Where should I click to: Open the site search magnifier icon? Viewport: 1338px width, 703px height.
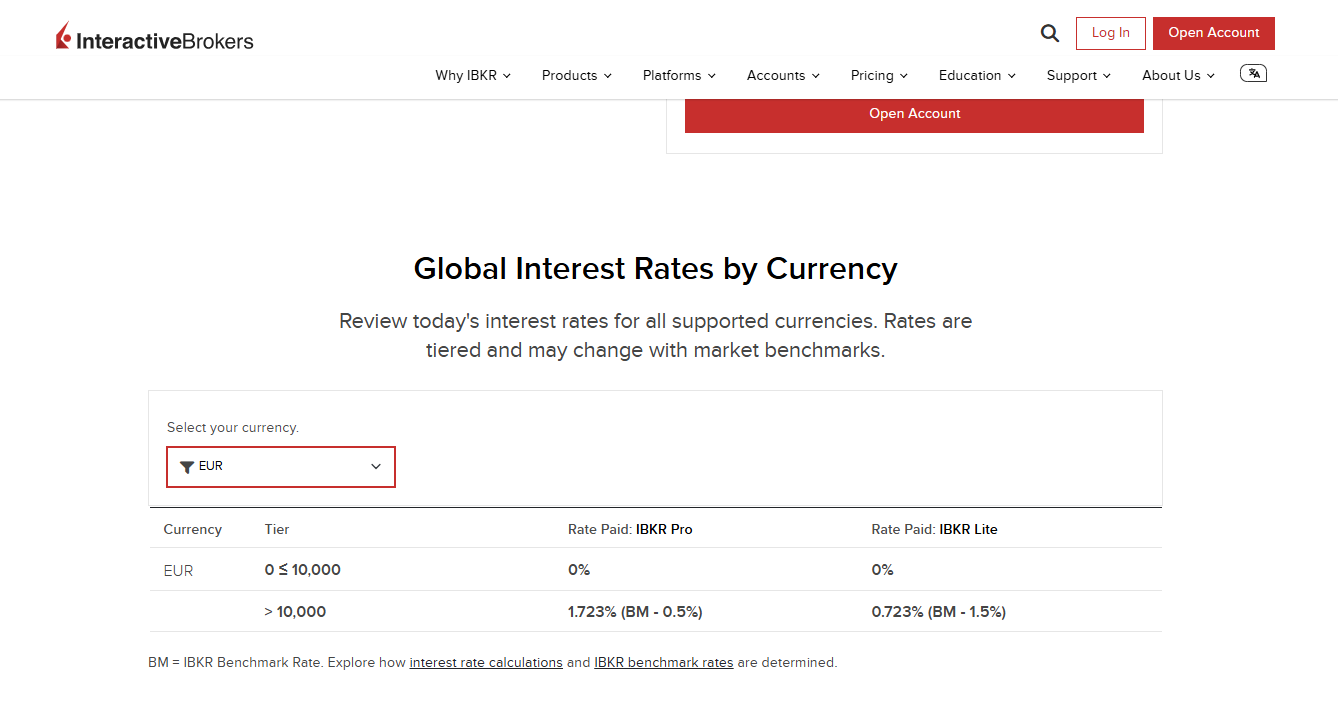[1049, 33]
